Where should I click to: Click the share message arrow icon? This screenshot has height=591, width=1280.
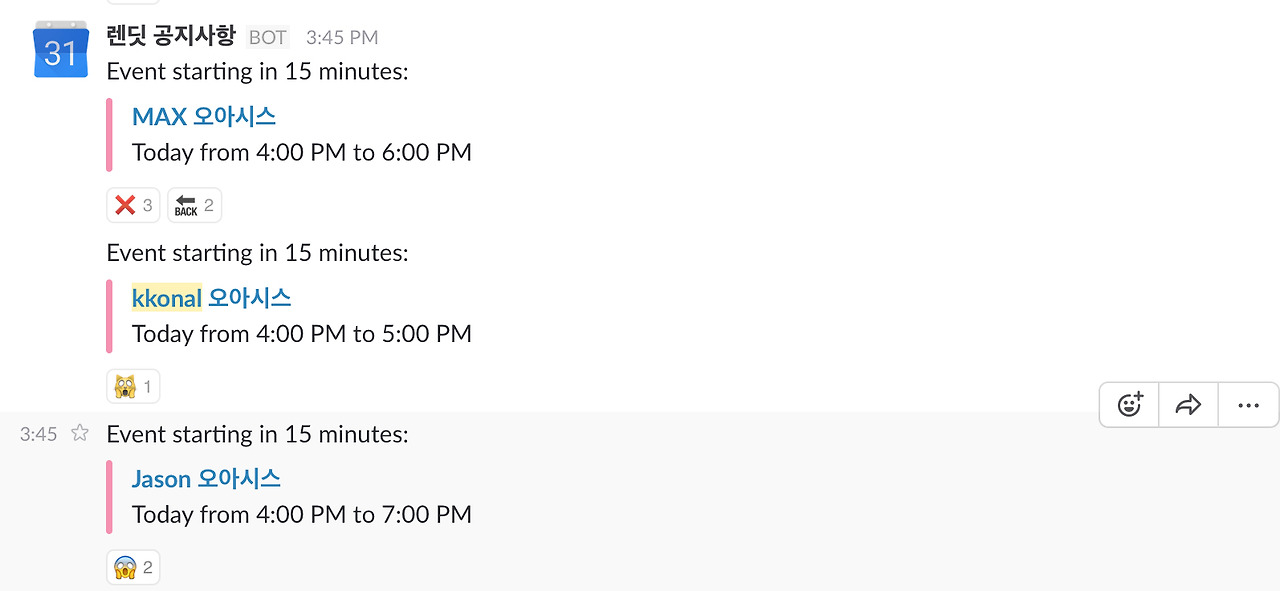(1188, 405)
